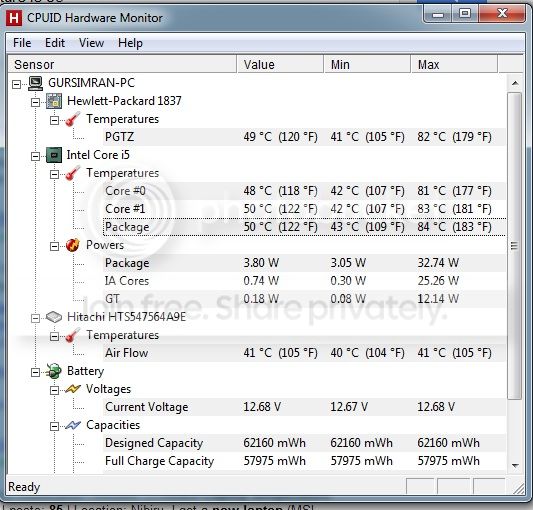Click the CPU chip icon beside Intel Core i5
This screenshot has height=510, width=533.
54,155
